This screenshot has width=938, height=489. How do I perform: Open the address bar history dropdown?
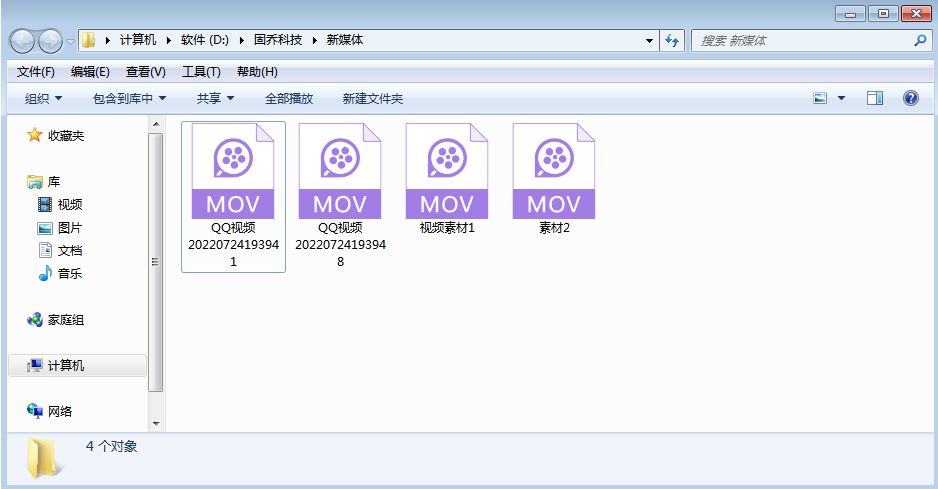[649, 41]
